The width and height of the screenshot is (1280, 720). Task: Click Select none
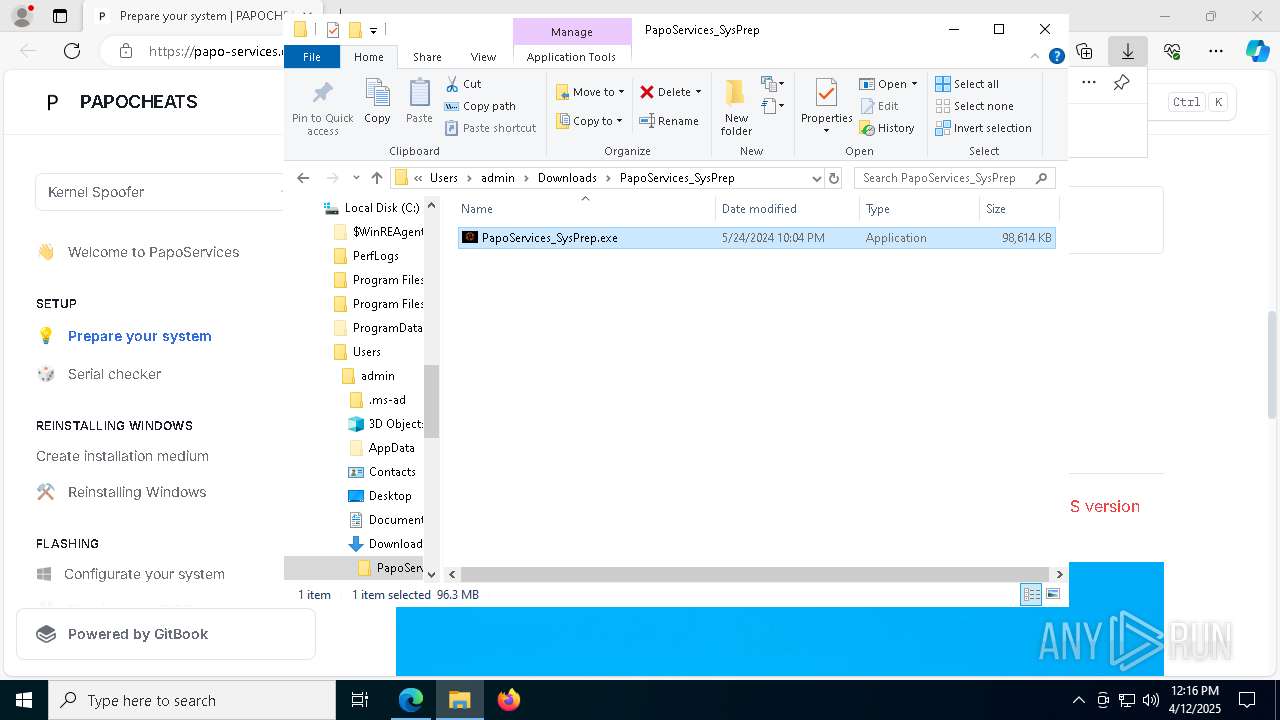click(x=974, y=106)
